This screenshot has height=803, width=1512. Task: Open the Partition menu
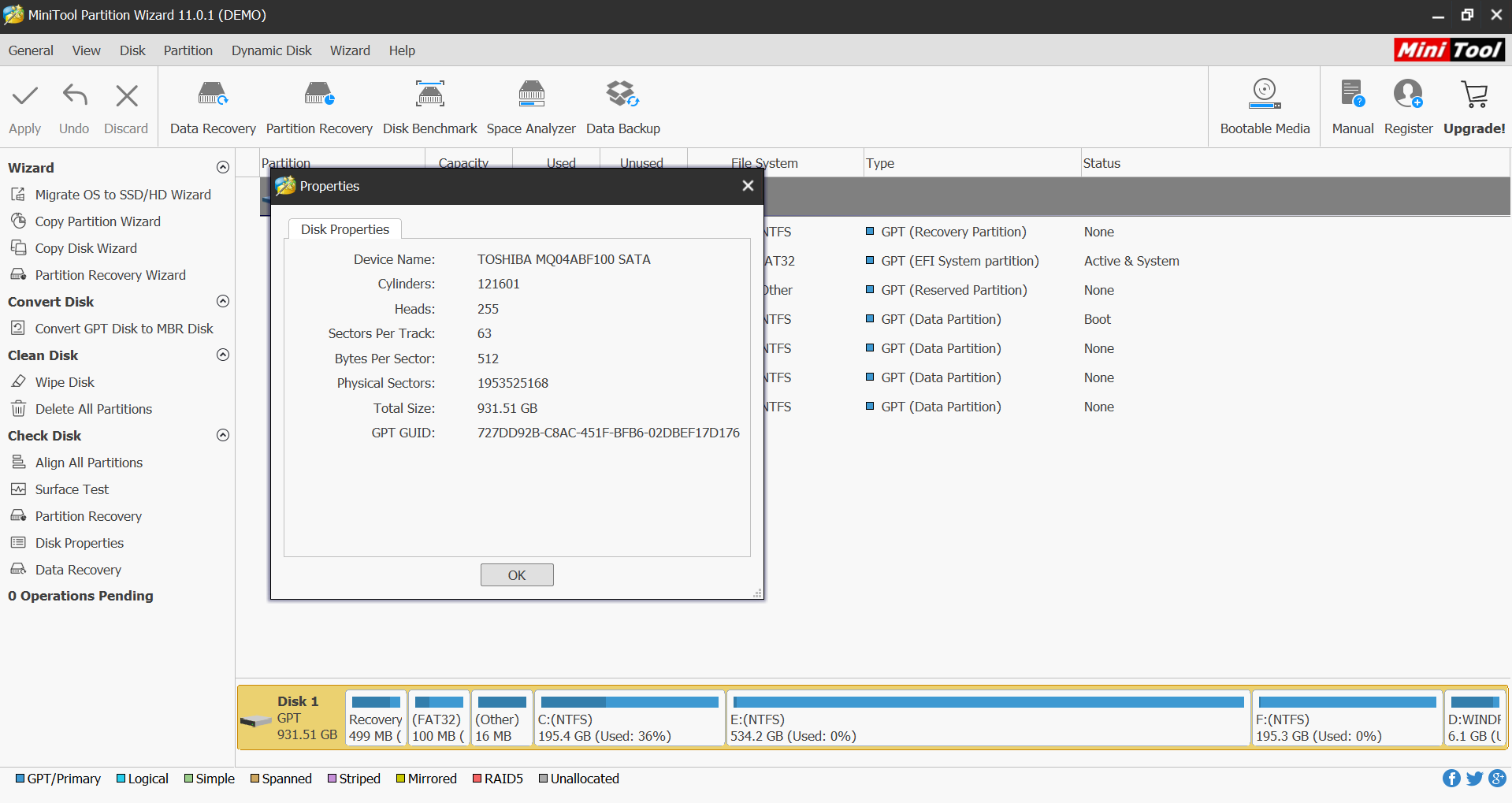pos(188,50)
